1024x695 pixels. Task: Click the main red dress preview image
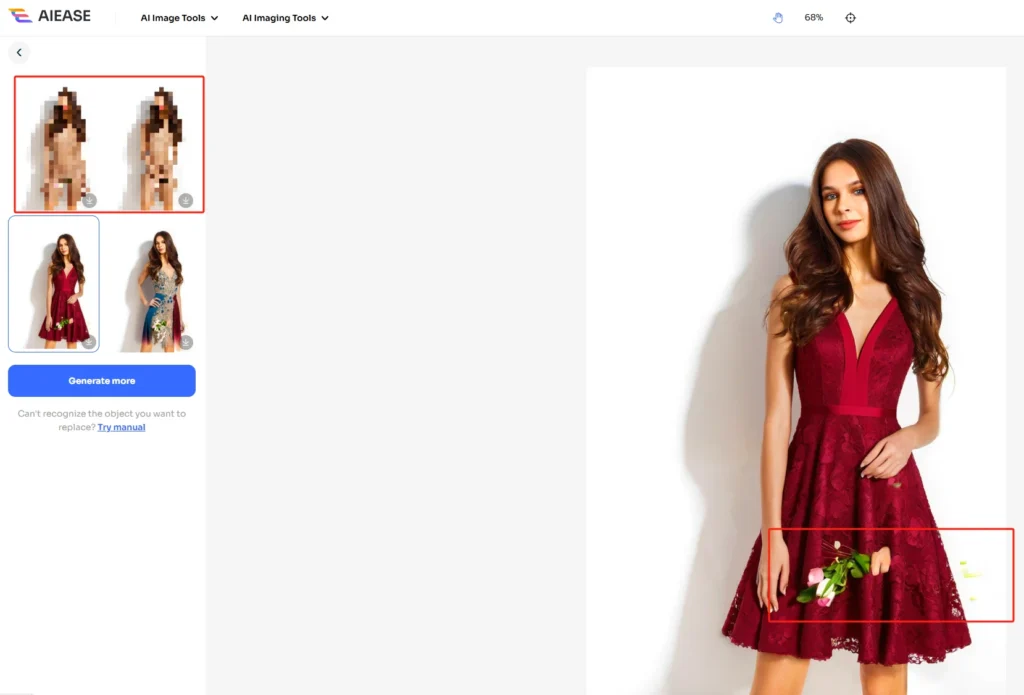[796, 381]
